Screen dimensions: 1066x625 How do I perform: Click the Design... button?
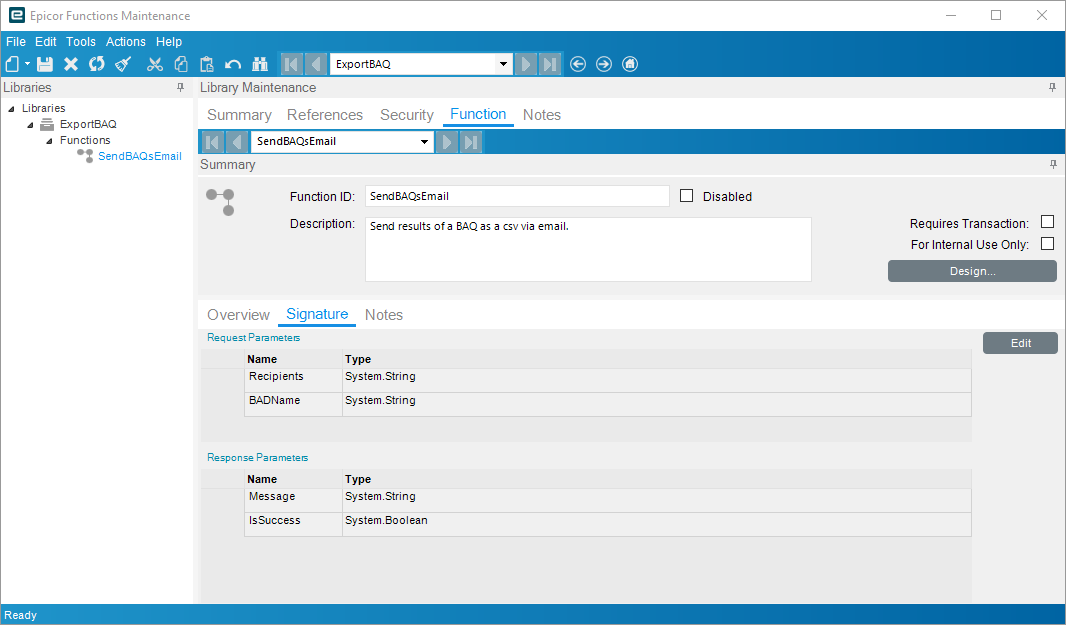click(972, 271)
